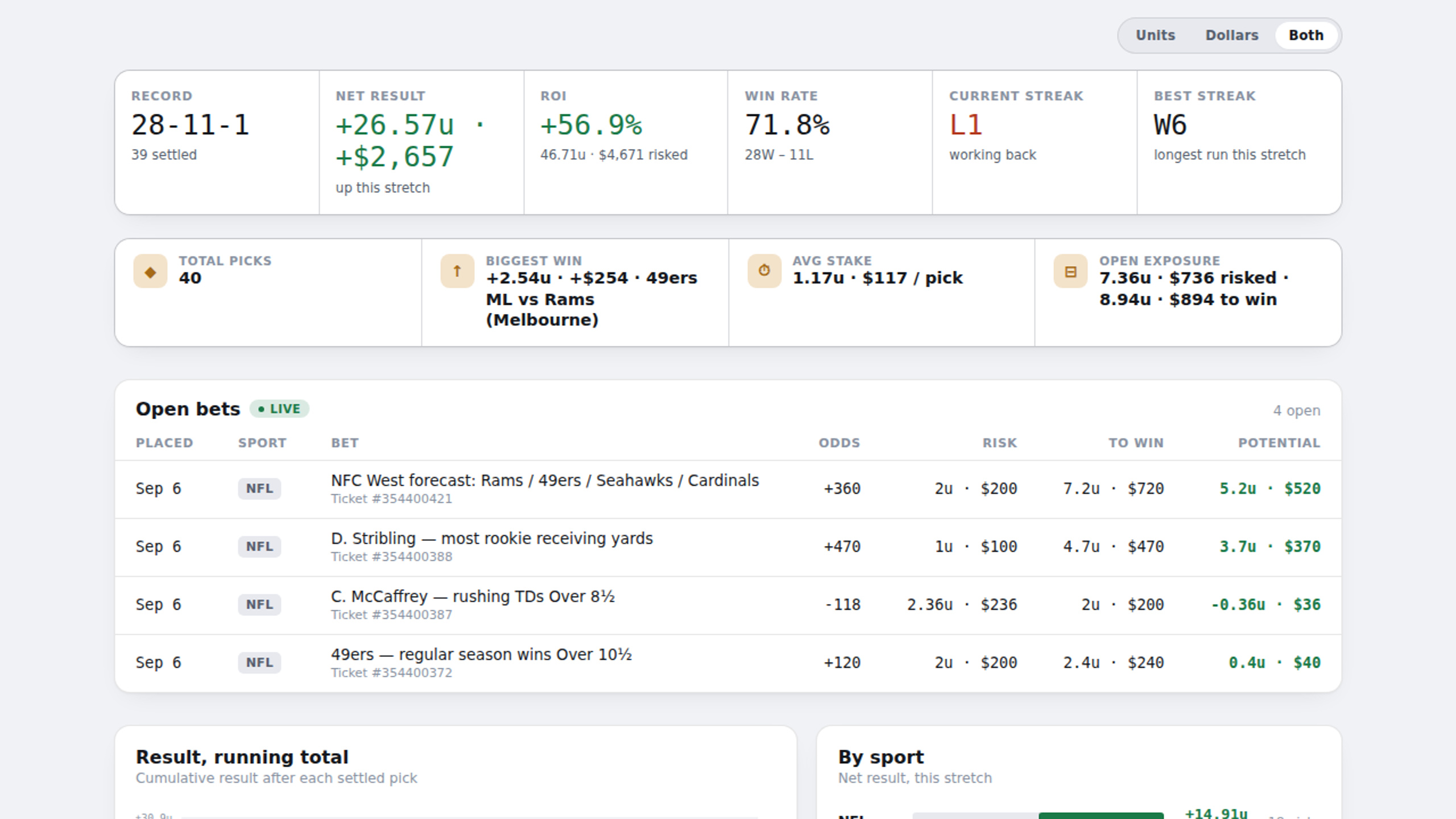
Task: Click the NFL tag on the 49ers wins row
Action: click(259, 663)
